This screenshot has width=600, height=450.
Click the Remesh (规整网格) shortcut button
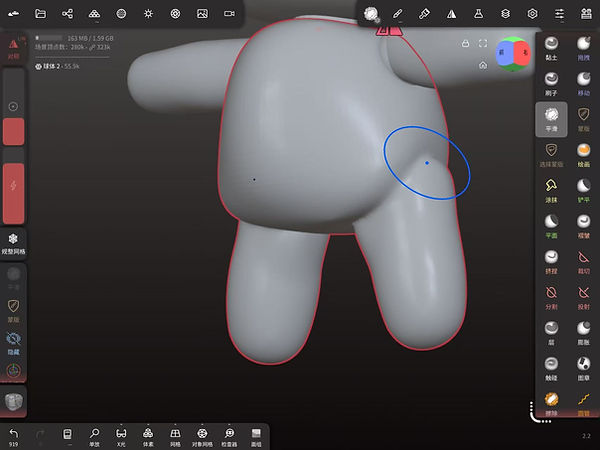click(x=13, y=244)
